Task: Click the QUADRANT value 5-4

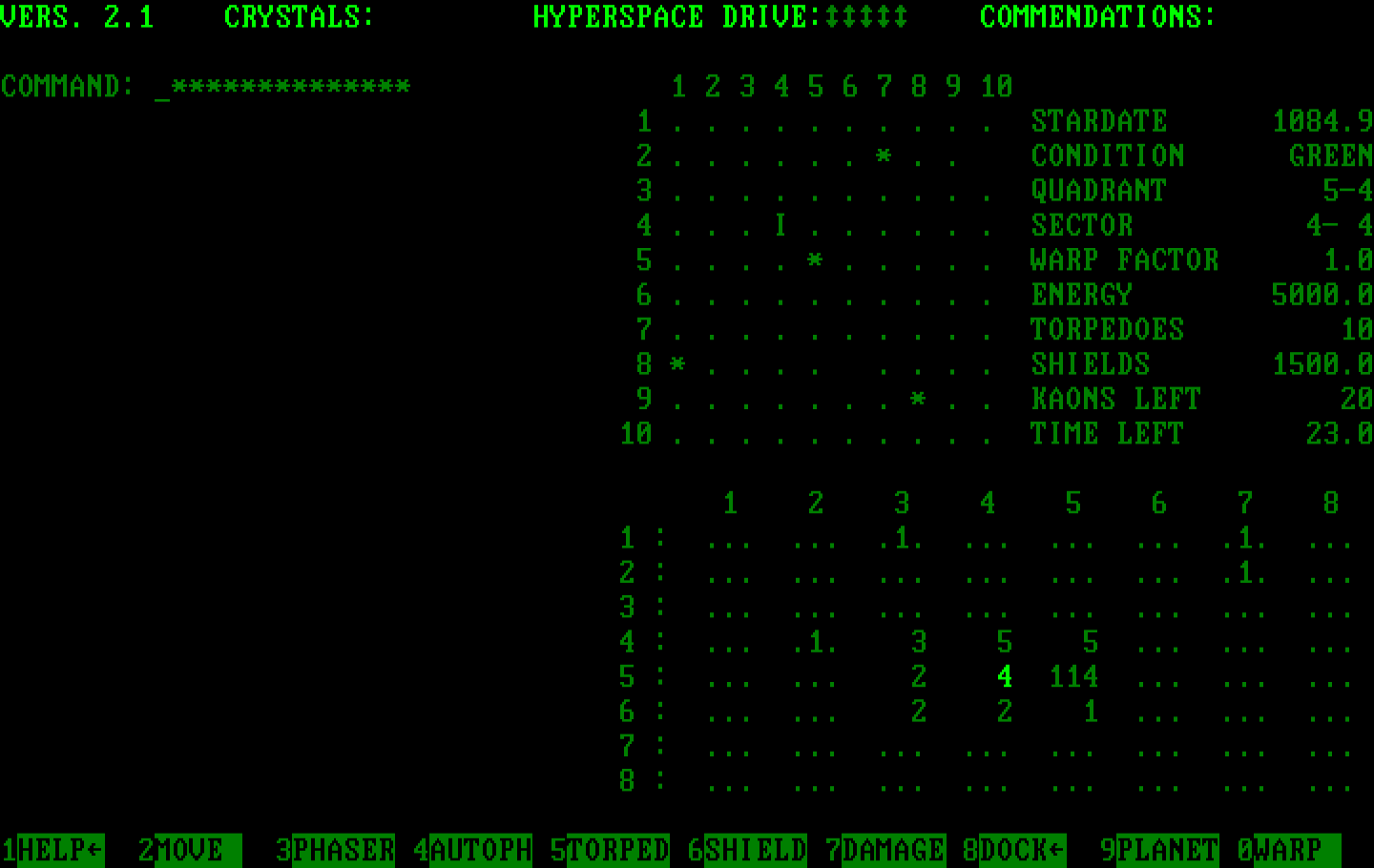Action: click(1348, 191)
